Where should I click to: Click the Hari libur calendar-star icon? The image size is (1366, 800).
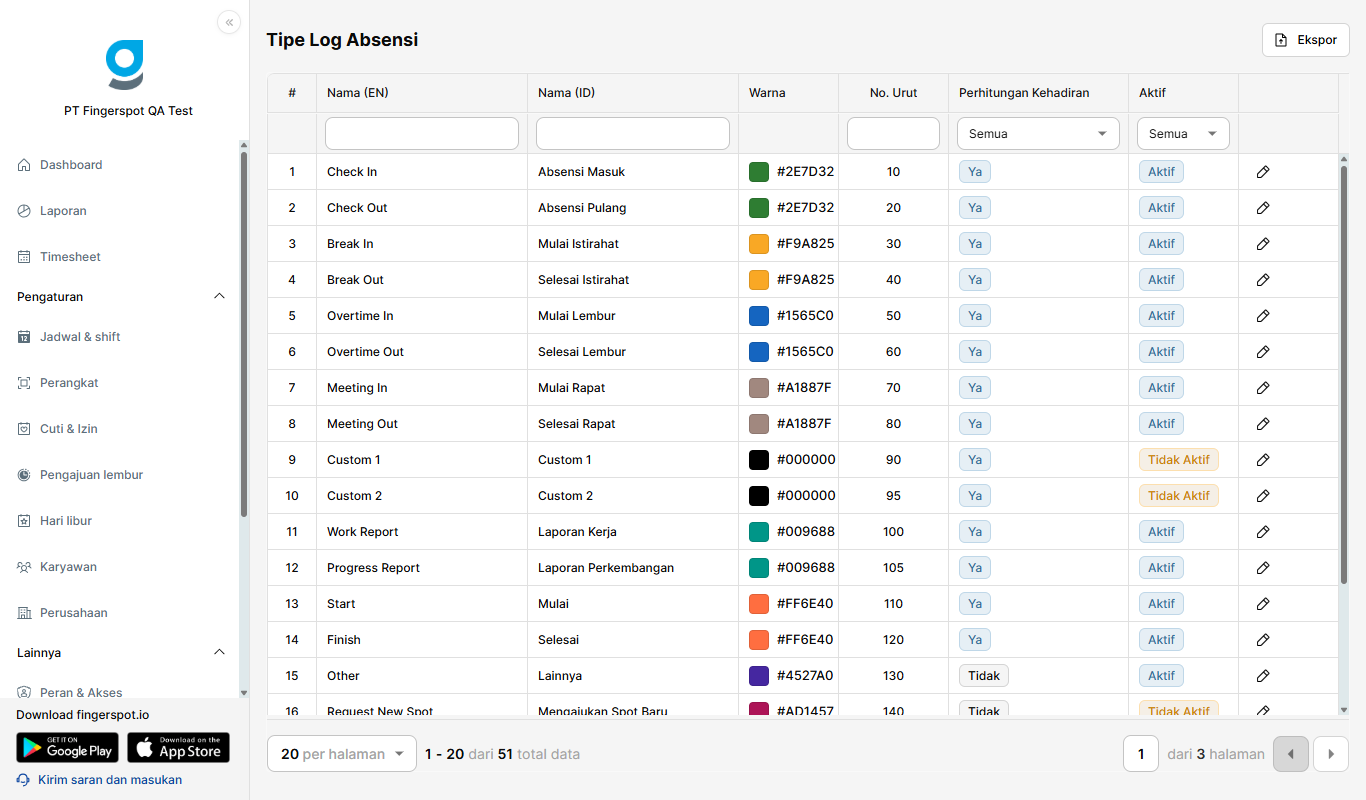tap(25, 521)
